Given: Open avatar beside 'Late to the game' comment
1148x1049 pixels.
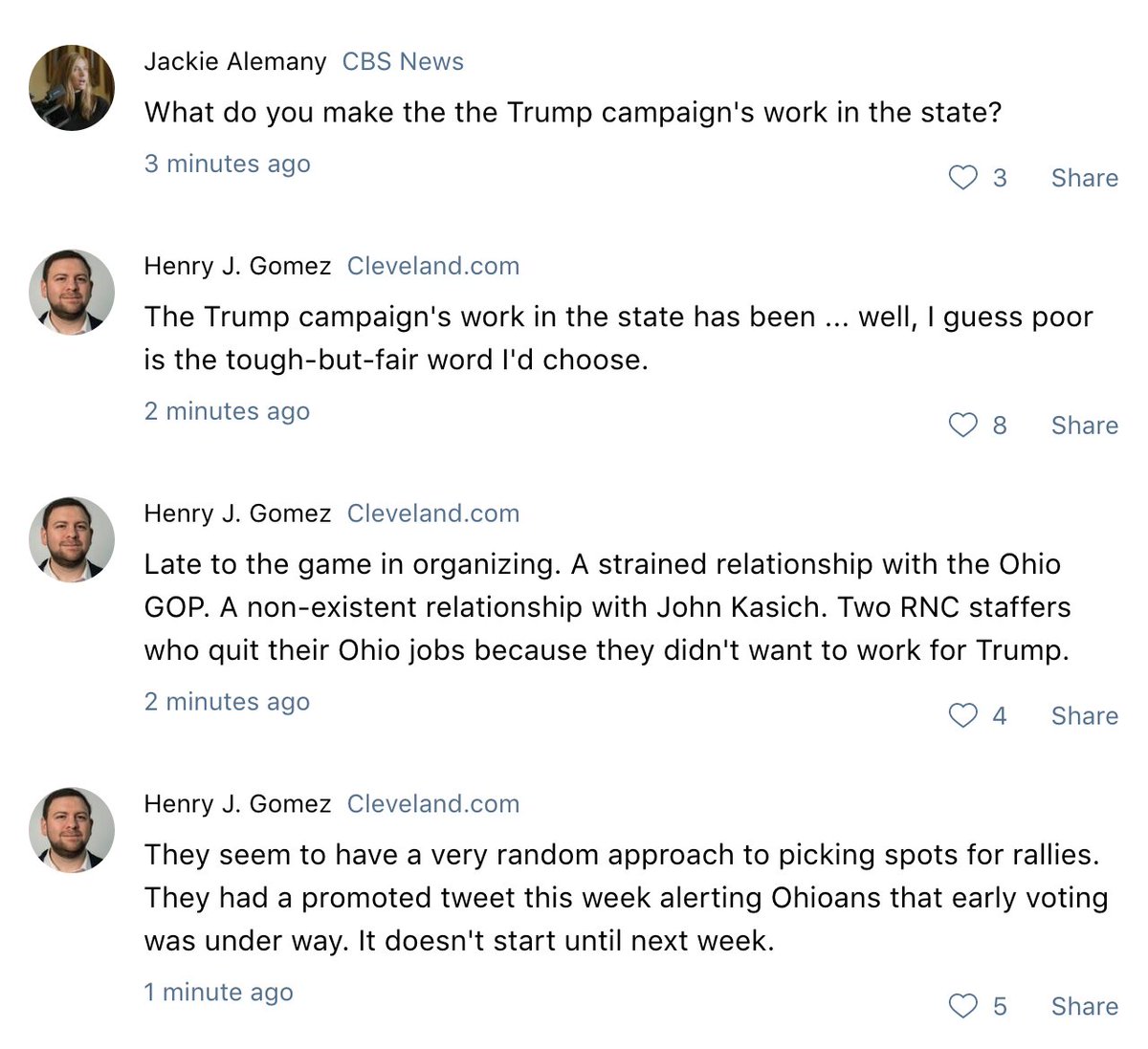Looking at the screenshot, I should [72, 539].
